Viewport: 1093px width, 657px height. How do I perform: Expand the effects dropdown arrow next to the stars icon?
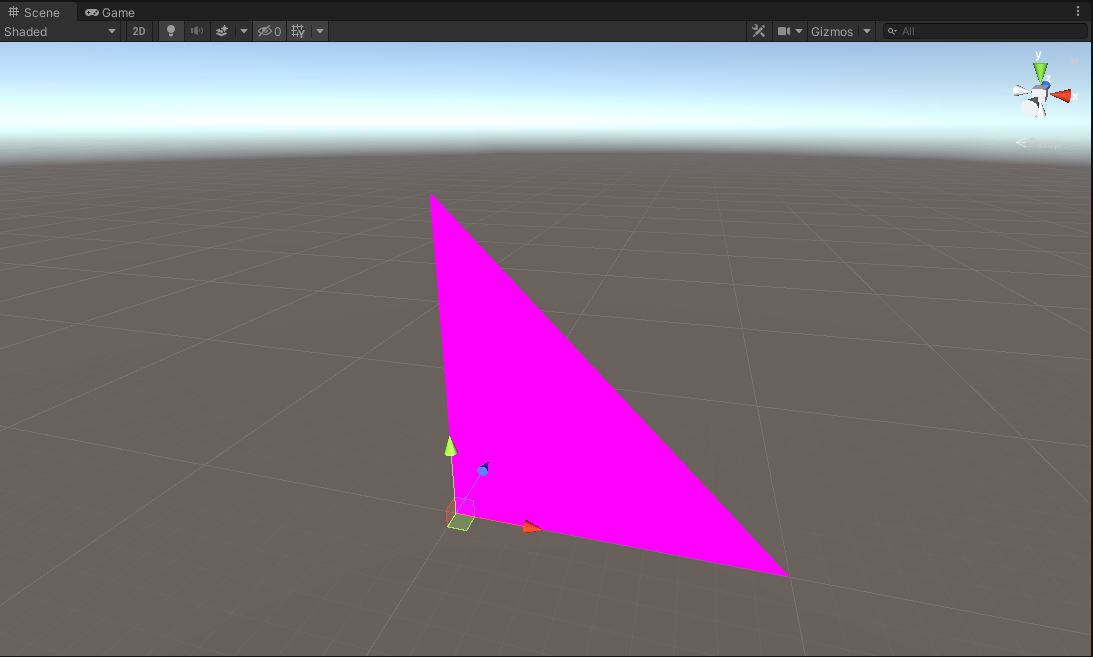244,31
